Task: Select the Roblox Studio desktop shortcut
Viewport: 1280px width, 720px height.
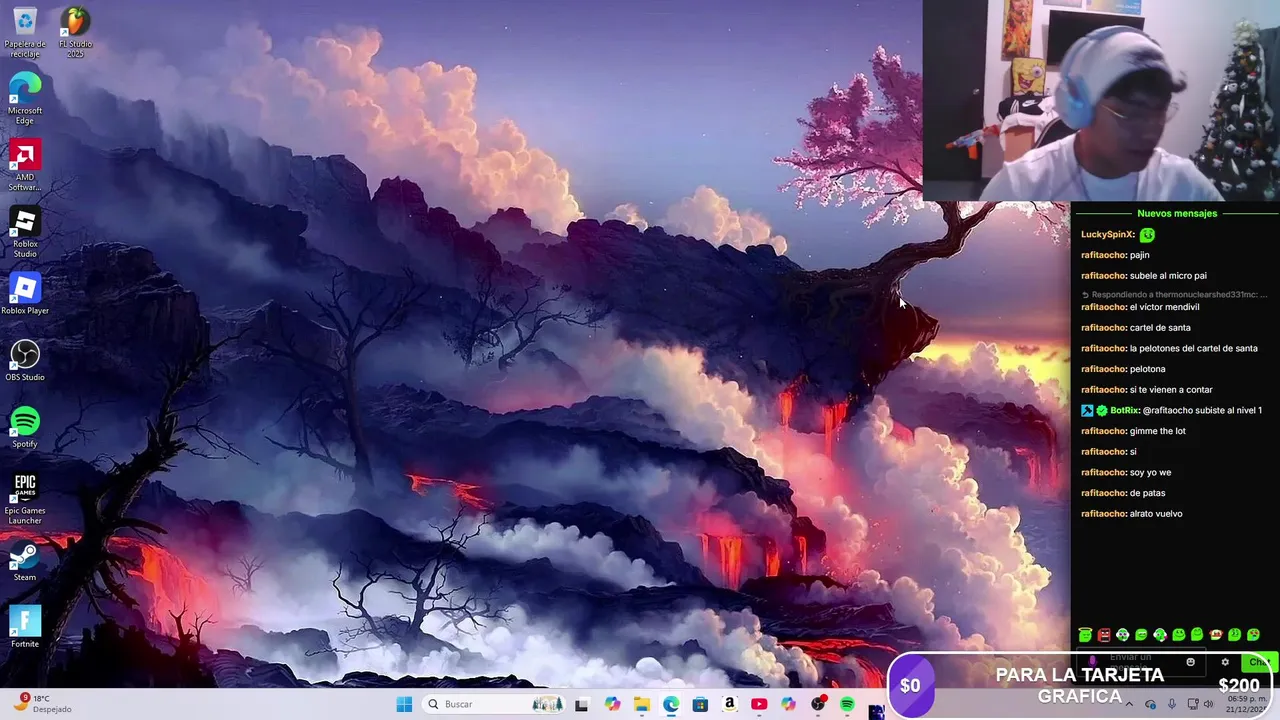Action: point(25,233)
